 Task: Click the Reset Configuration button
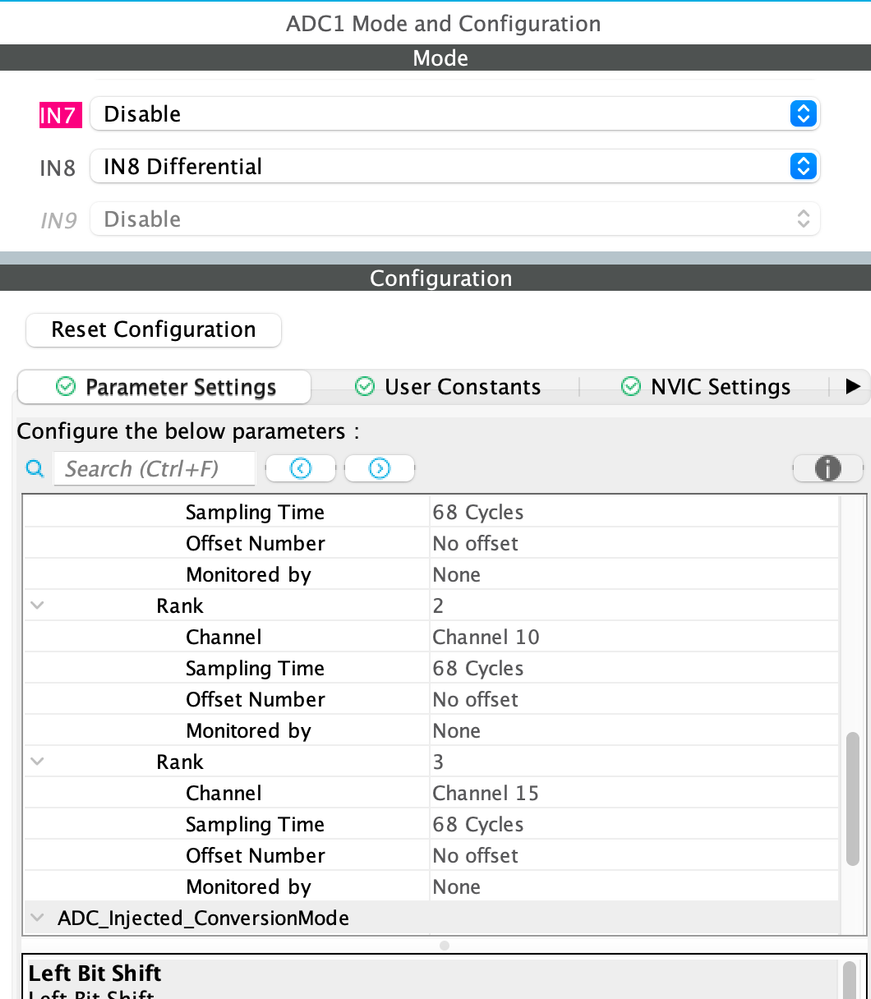click(153, 329)
